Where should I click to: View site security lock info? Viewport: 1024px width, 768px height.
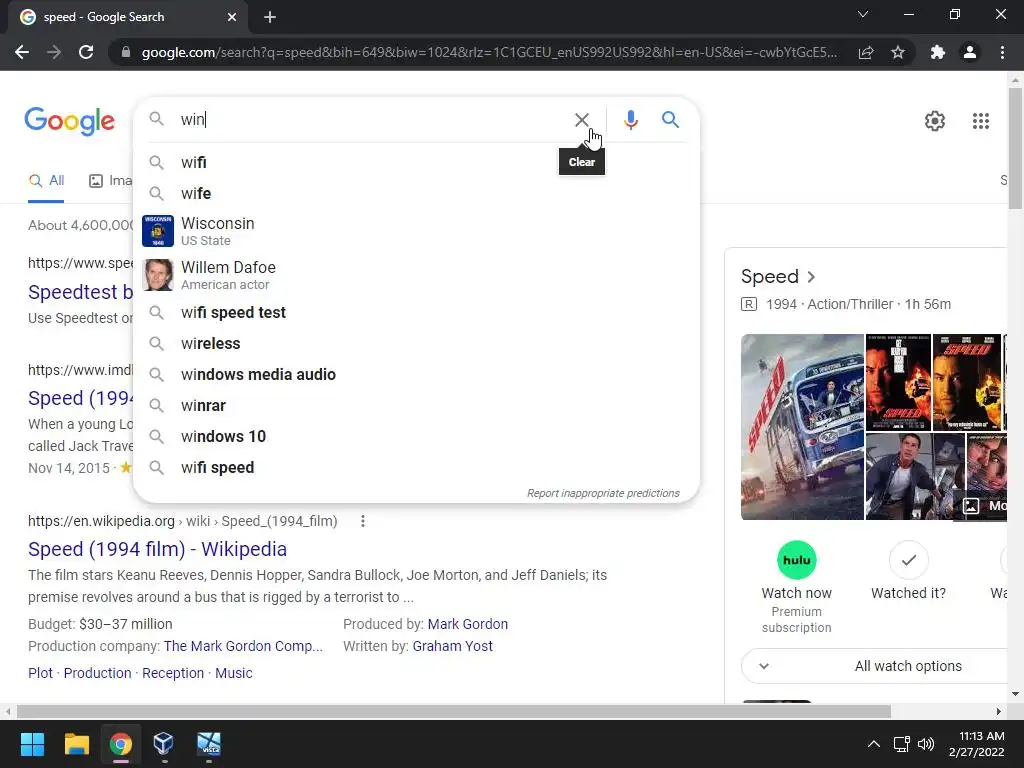tap(126, 52)
